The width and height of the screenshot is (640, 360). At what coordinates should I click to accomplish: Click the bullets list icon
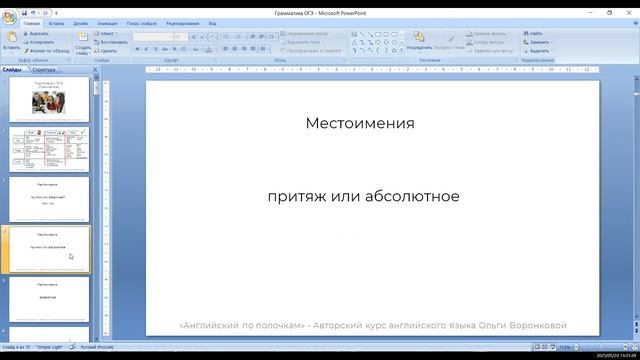[227, 37]
